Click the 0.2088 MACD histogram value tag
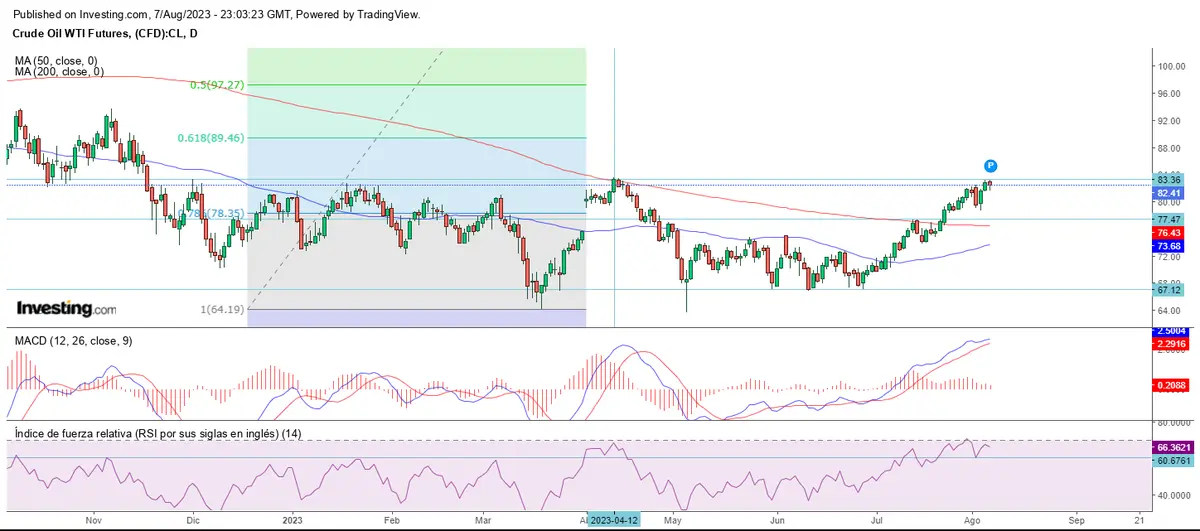 (x=1172, y=385)
